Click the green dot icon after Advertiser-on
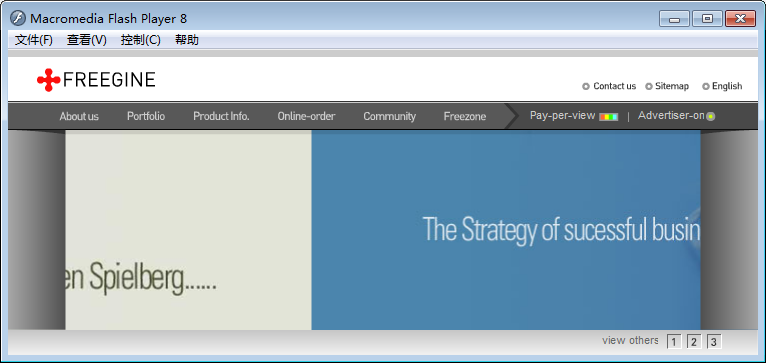The width and height of the screenshot is (766, 363). 711,117
